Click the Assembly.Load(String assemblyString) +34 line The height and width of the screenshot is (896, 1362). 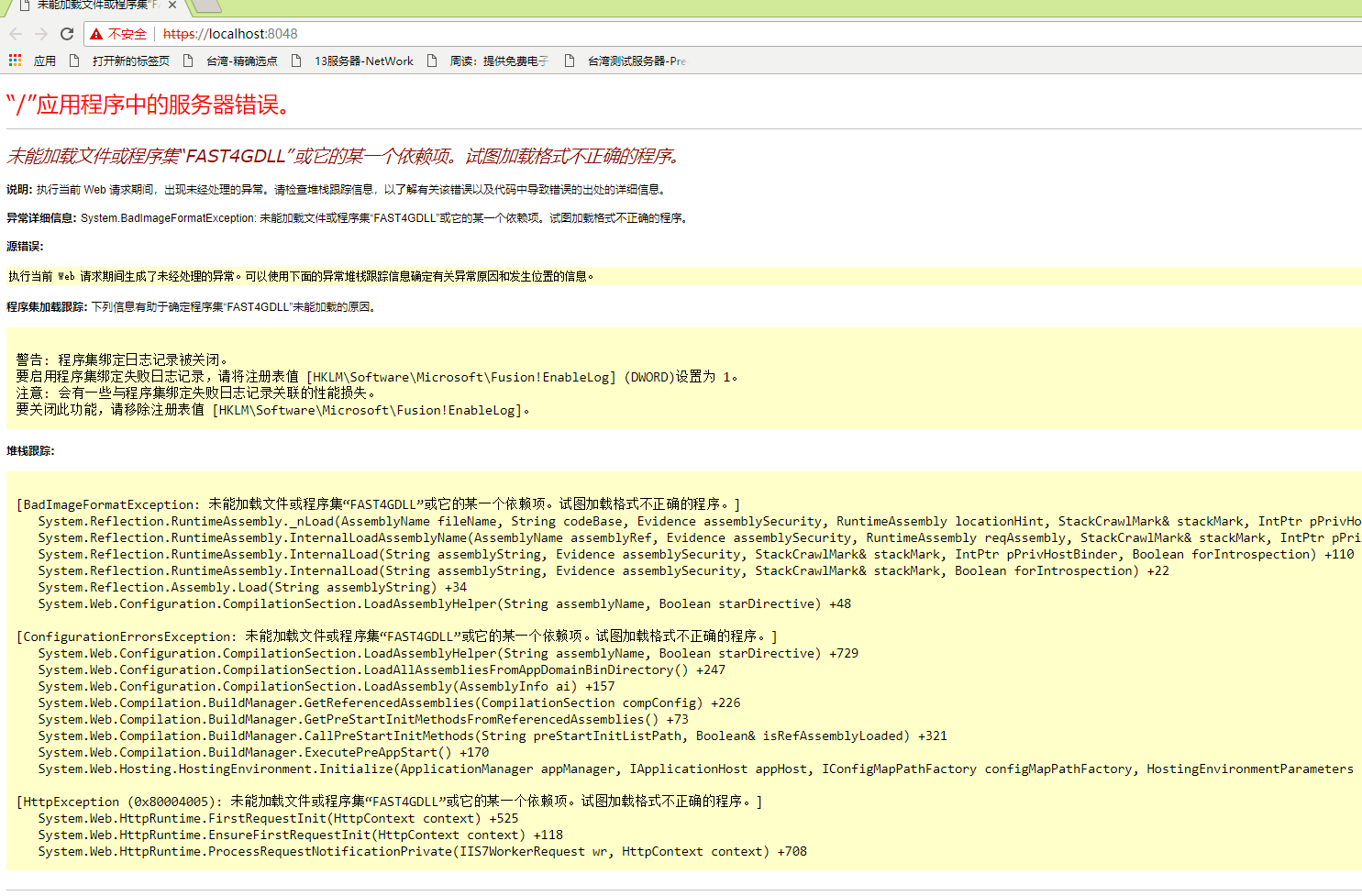pyautogui.click(x=252, y=587)
